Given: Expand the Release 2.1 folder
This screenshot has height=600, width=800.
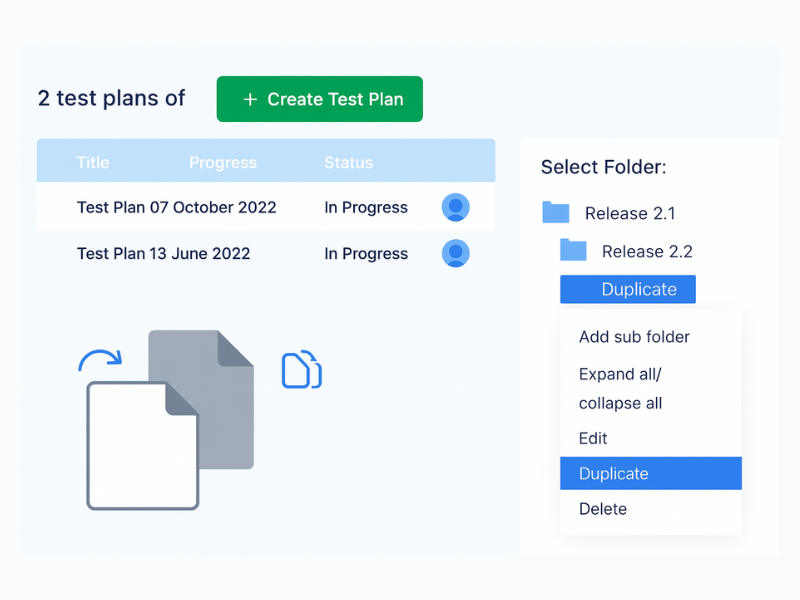Looking at the screenshot, I should 630,212.
